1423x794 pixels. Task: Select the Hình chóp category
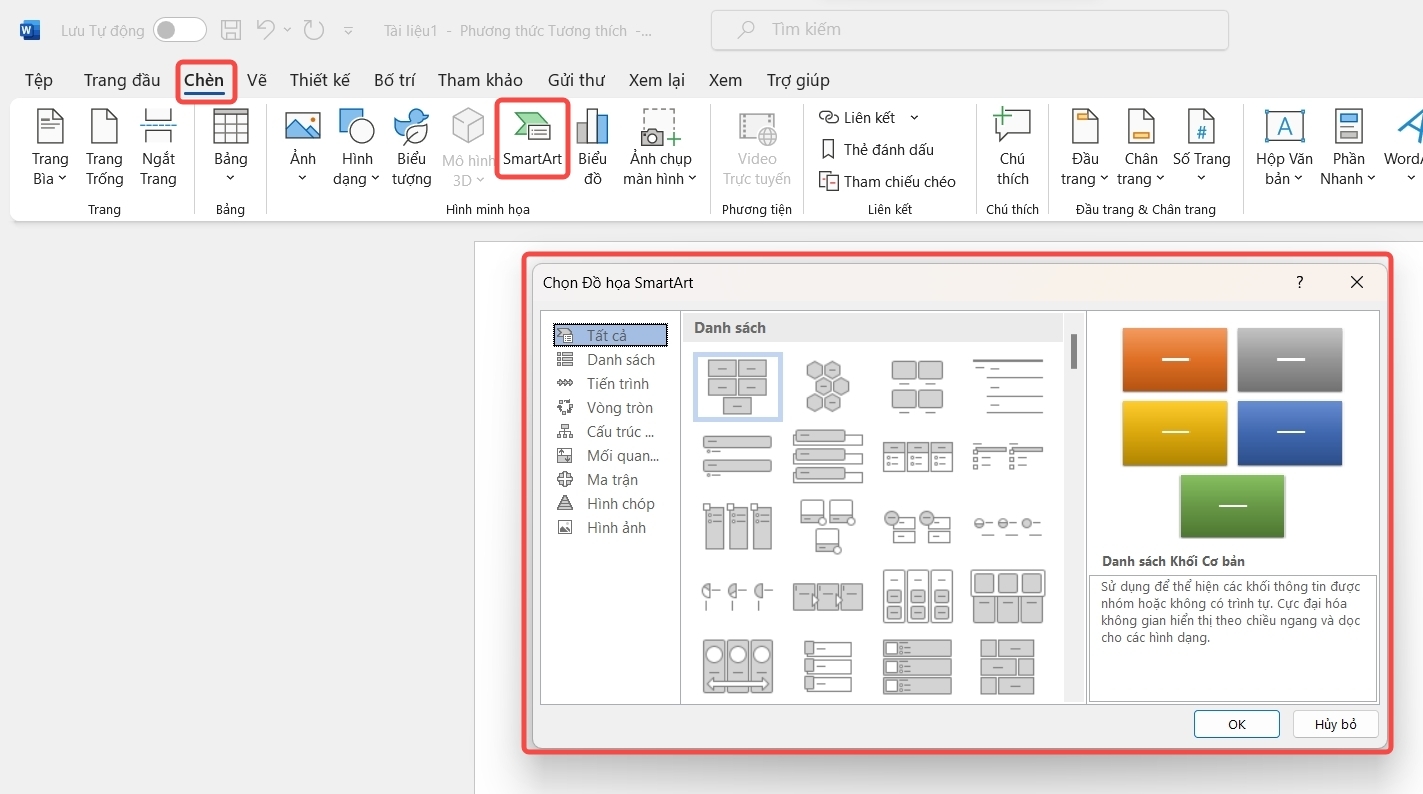coord(611,504)
